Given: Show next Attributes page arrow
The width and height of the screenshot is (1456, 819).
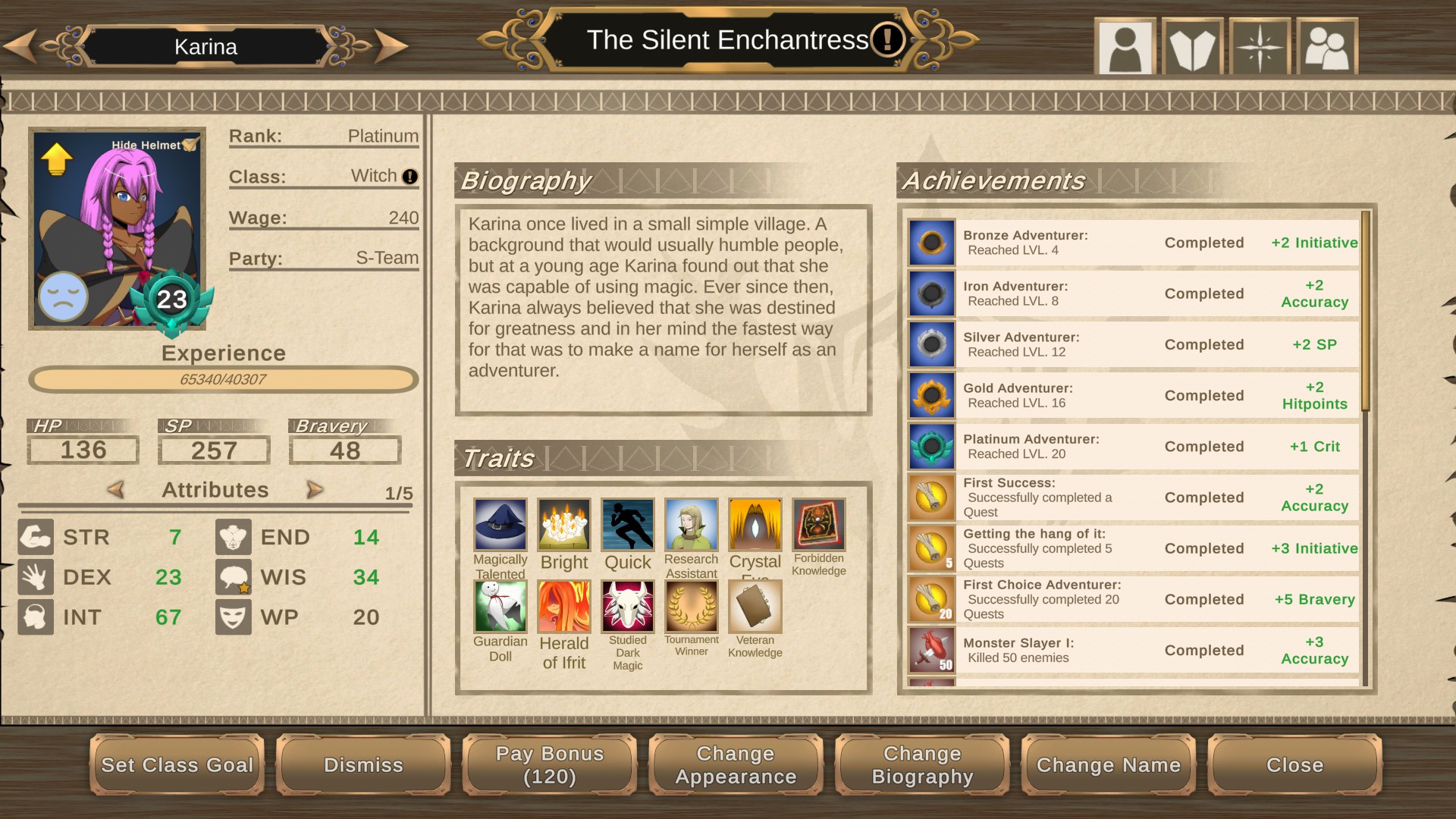Looking at the screenshot, I should tap(315, 490).
